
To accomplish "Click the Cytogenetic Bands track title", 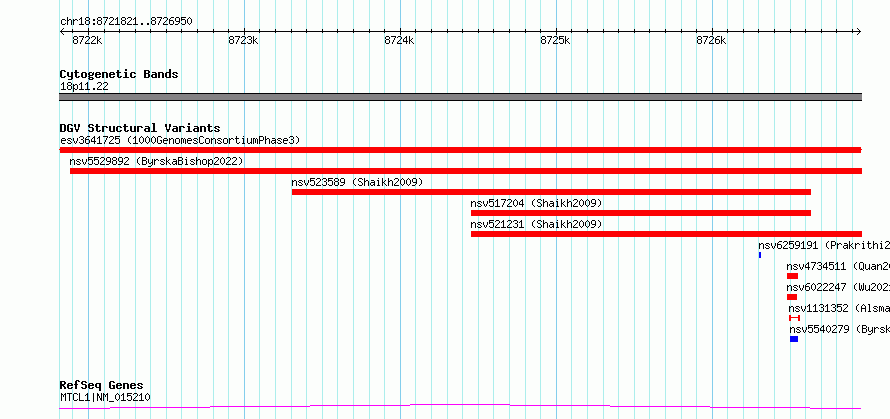I will [119, 74].
